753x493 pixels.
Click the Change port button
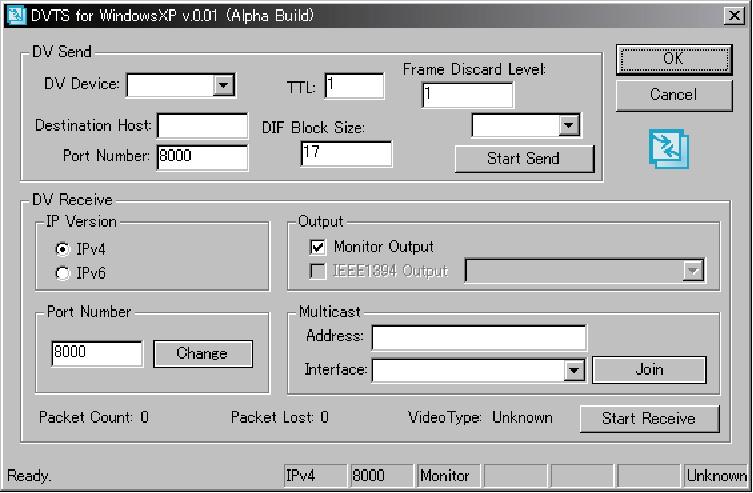(x=201, y=354)
